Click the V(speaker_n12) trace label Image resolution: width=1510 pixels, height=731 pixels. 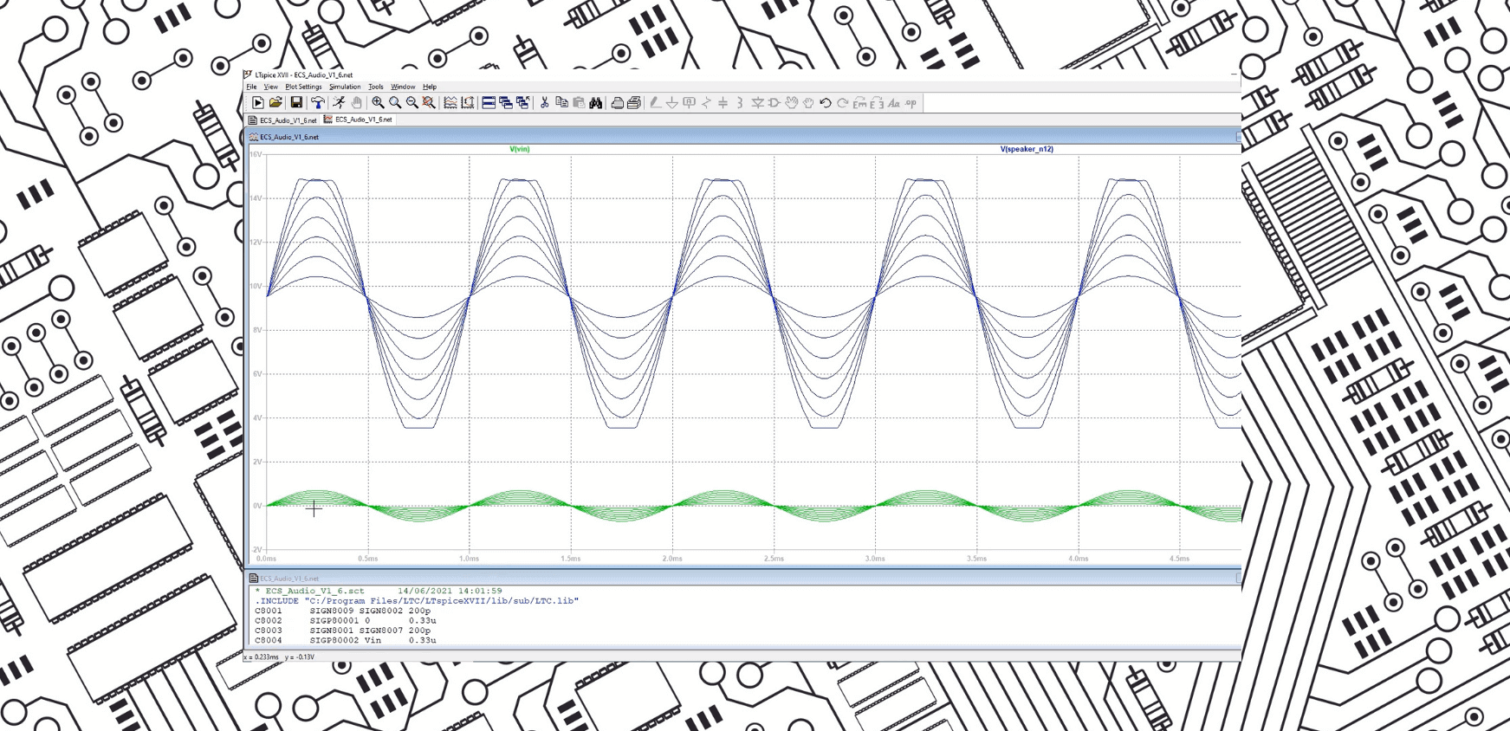1027,149
